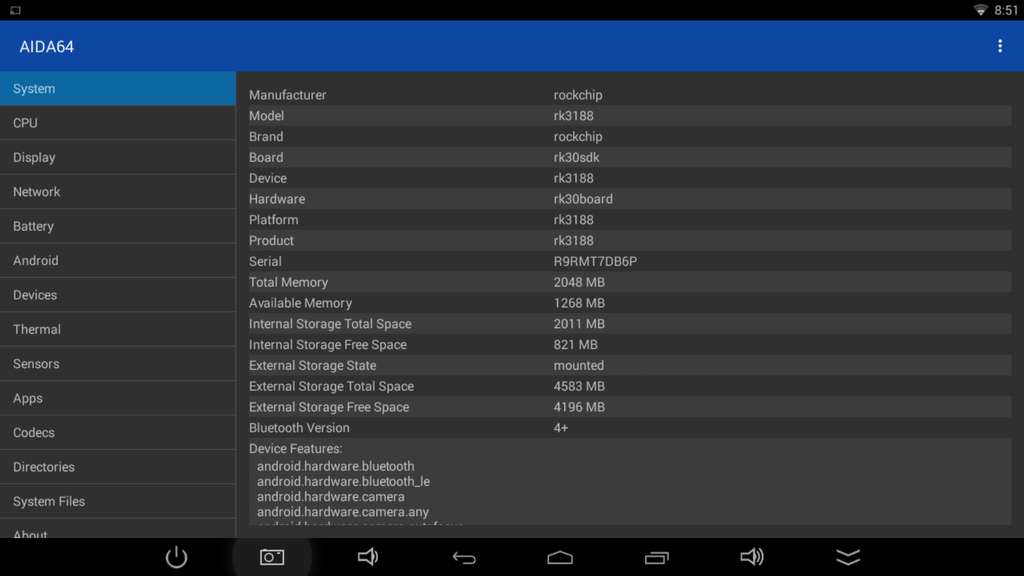Check the Wi-Fi status icon
This screenshot has width=1024, height=576.
click(x=980, y=10)
